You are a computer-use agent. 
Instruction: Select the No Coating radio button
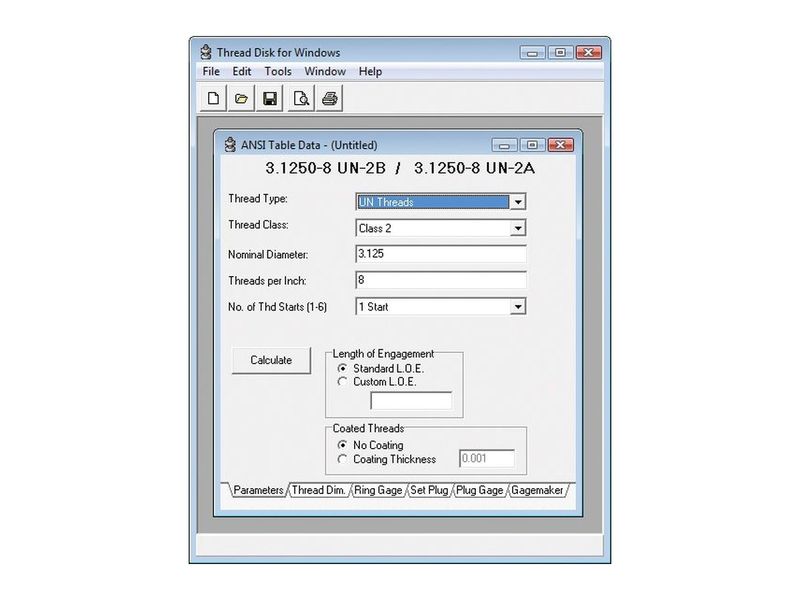[342, 445]
